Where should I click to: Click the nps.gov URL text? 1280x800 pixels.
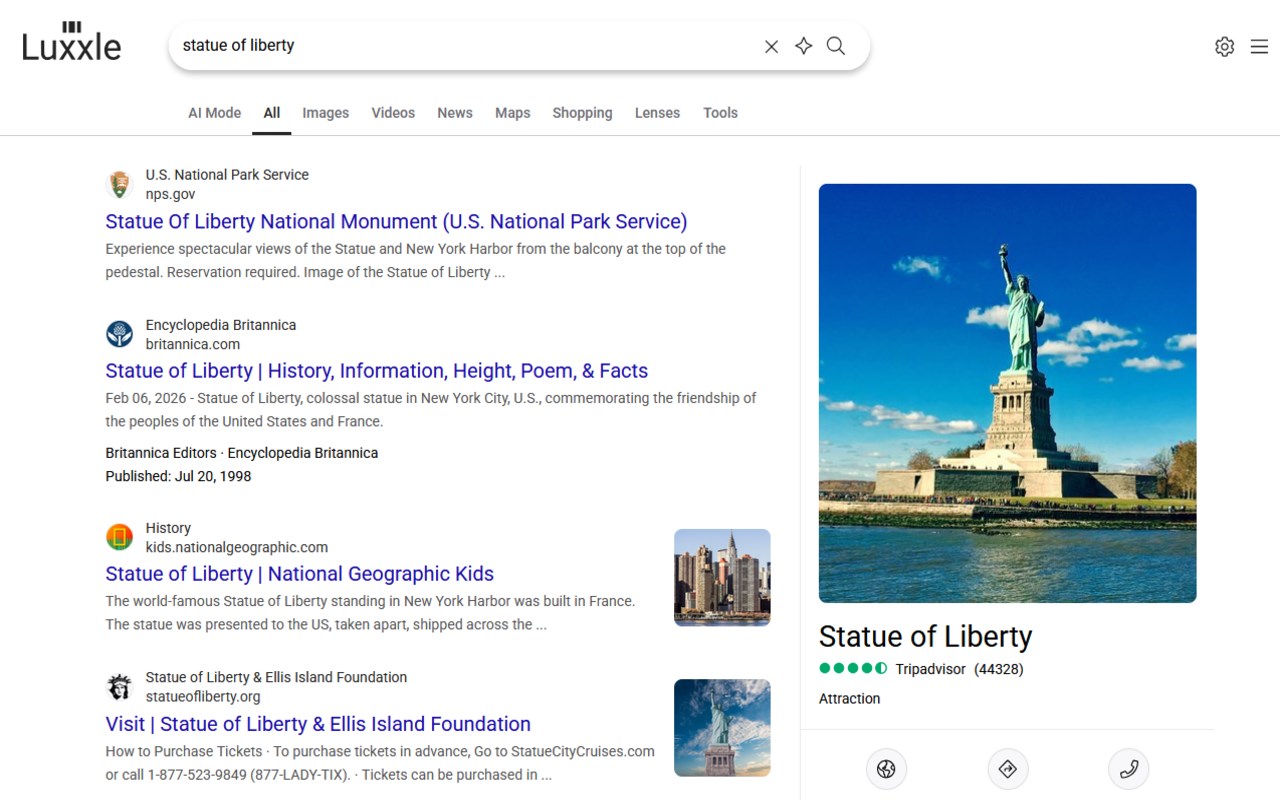tap(171, 195)
